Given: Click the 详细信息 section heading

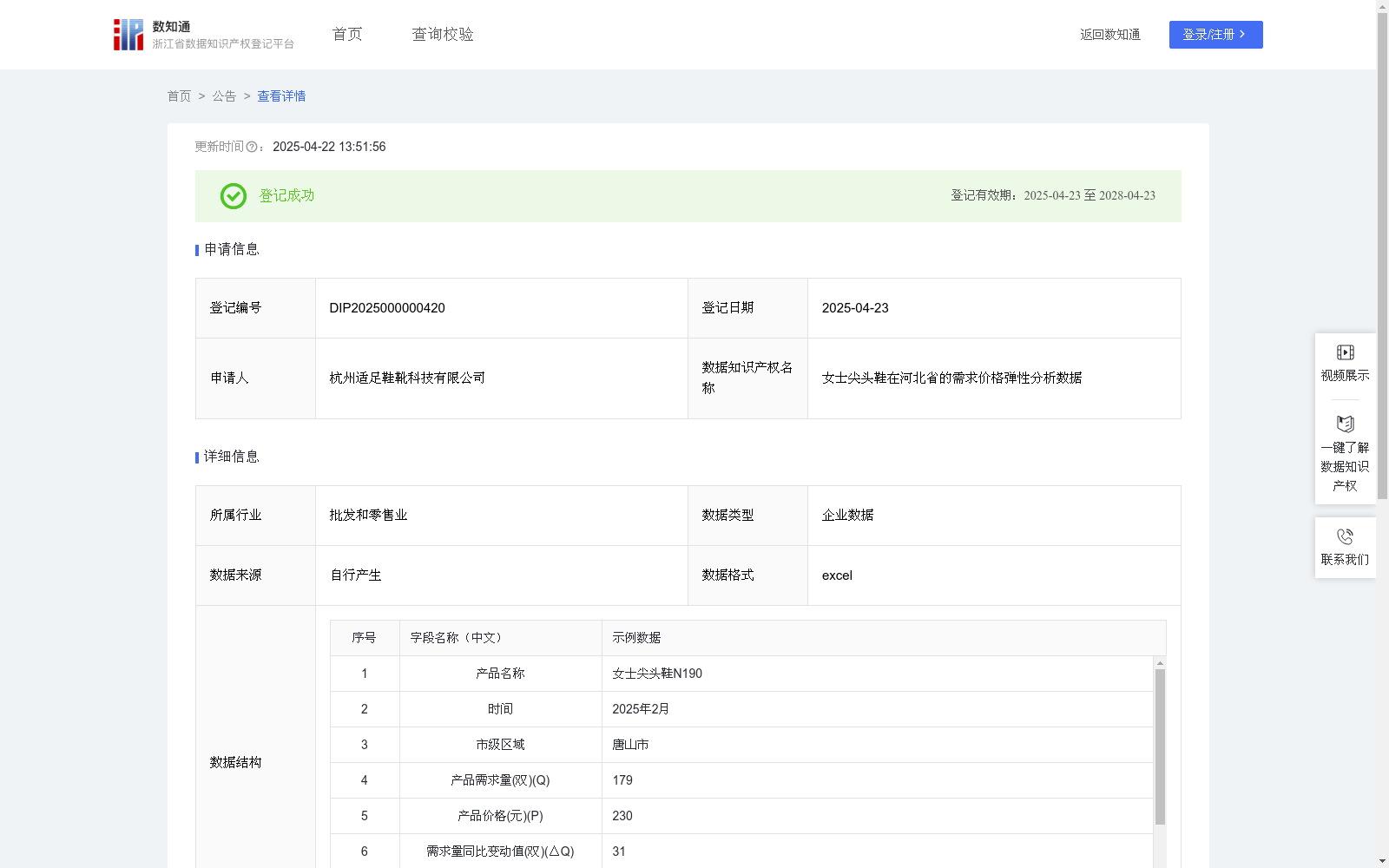Looking at the screenshot, I should pyautogui.click(x=232, y=457).
